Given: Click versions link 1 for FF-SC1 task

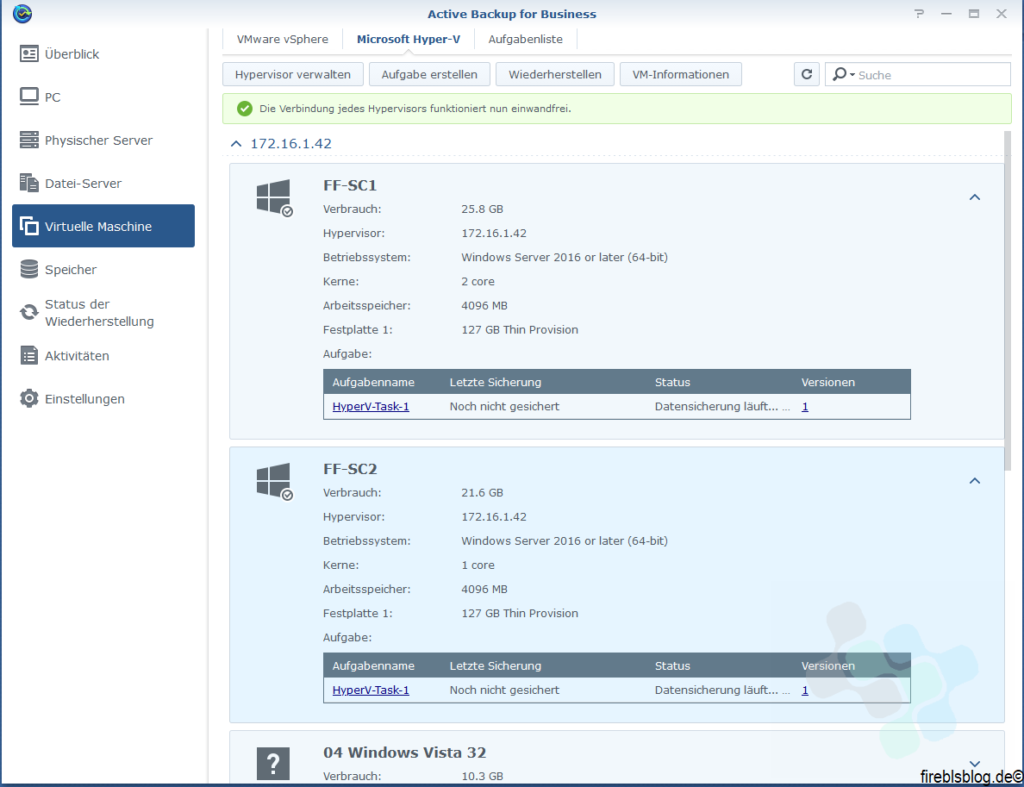Looking at the screenshot, I should [x=805, y=406].
